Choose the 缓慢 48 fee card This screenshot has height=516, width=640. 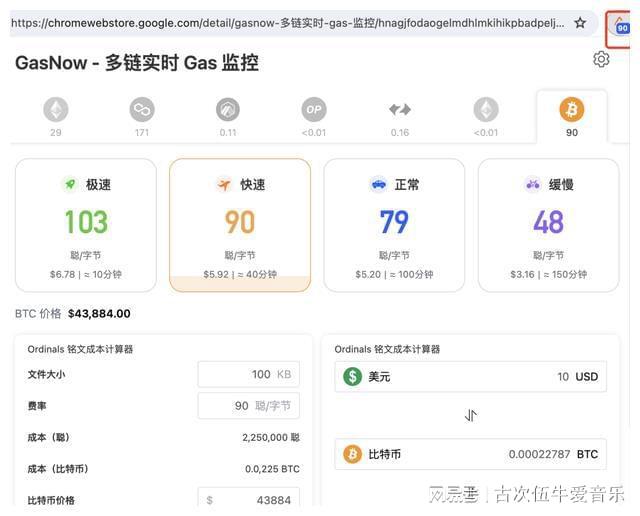(x=549, y=225)
